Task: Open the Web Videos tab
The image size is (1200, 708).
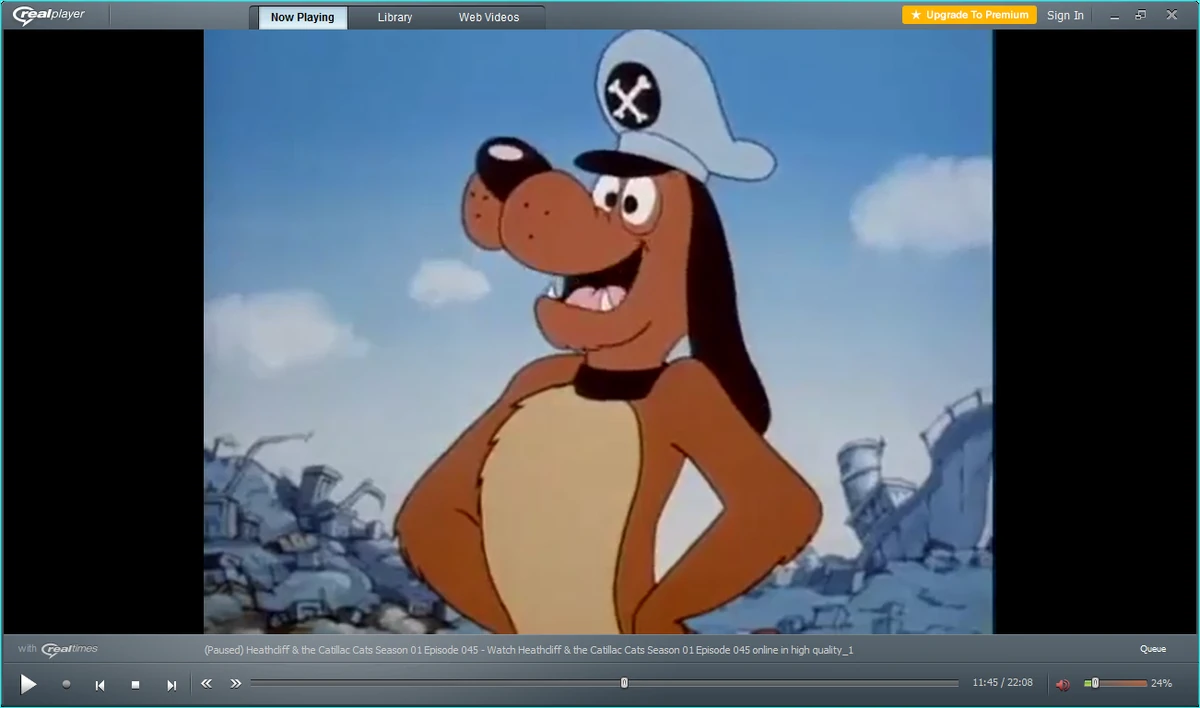Action: [489, 17]
